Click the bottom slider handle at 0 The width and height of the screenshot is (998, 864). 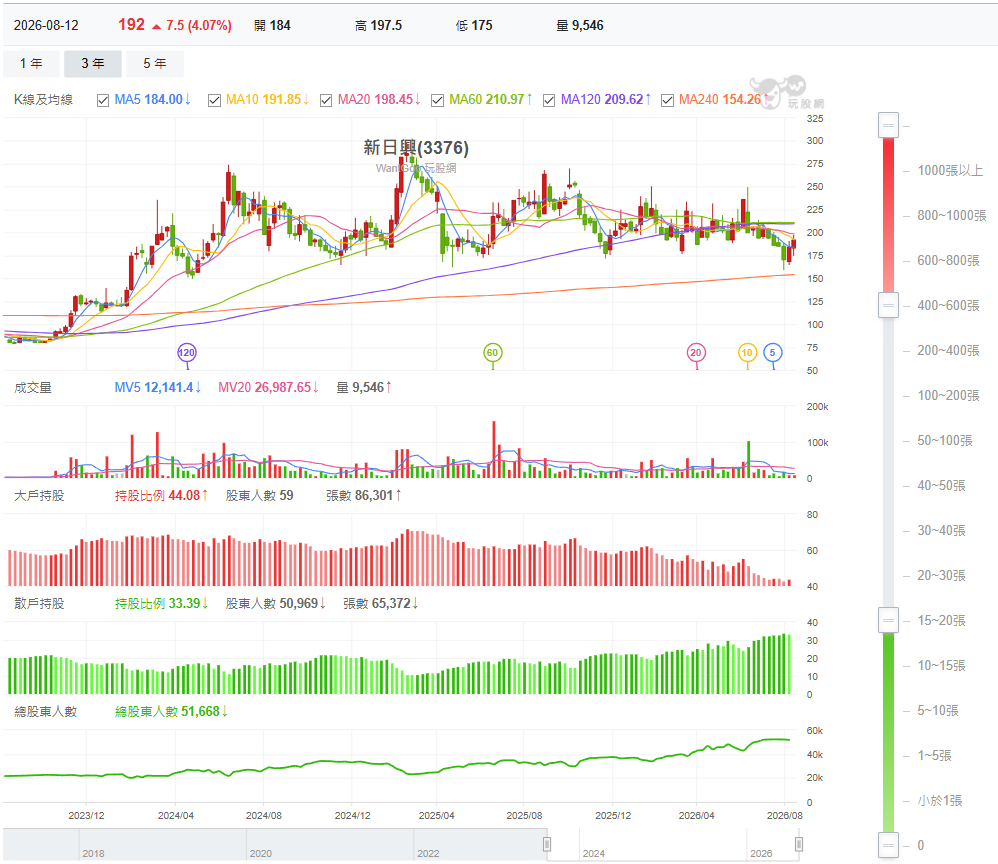click(x=888, y=845)
